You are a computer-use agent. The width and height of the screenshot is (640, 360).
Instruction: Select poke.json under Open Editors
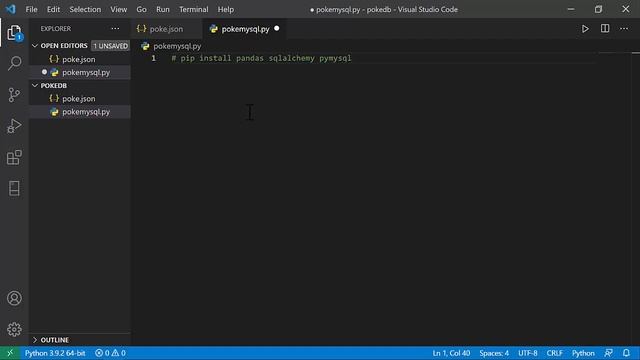coord(80,59)
